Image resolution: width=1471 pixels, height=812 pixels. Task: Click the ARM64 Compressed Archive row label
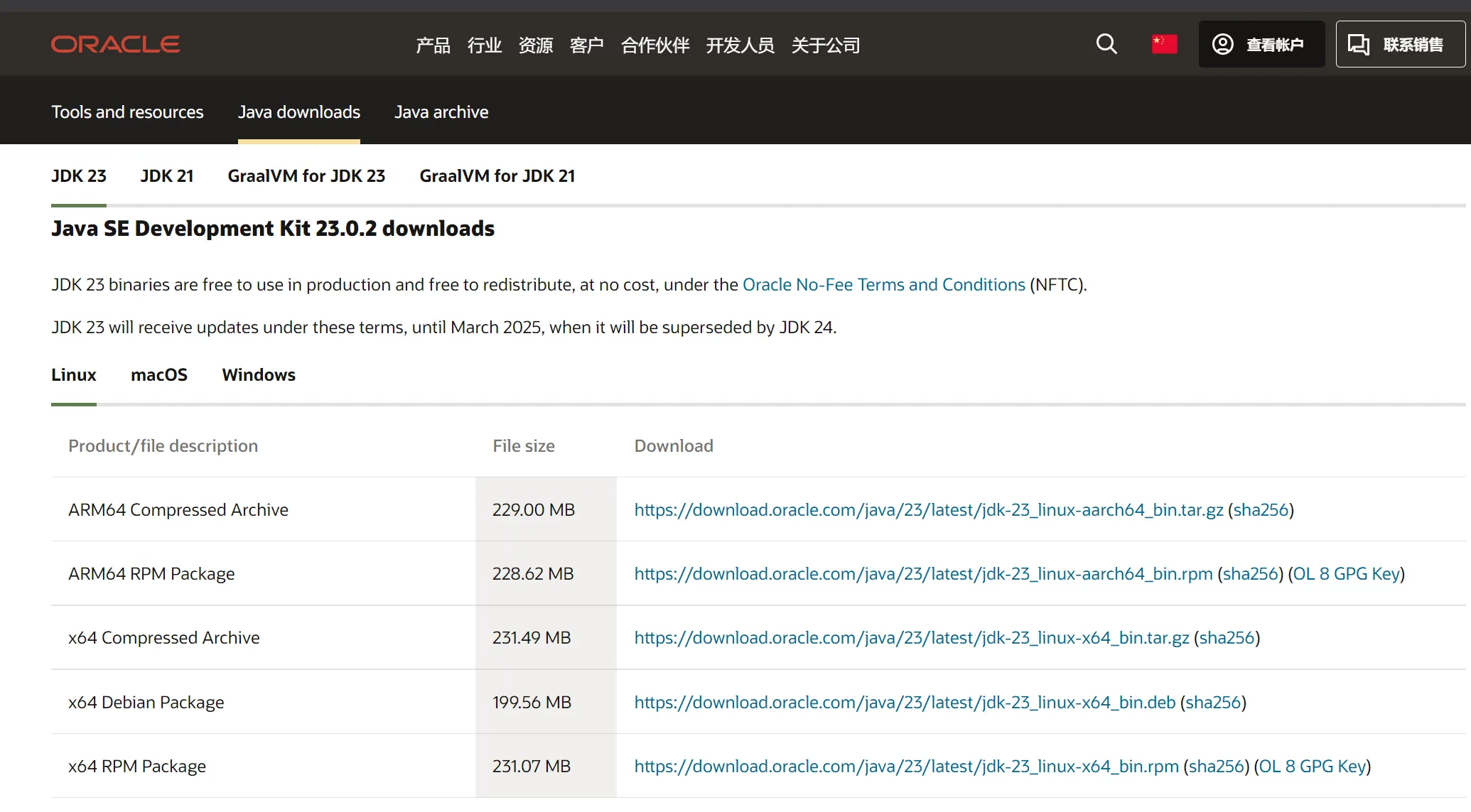coord(178,510)
